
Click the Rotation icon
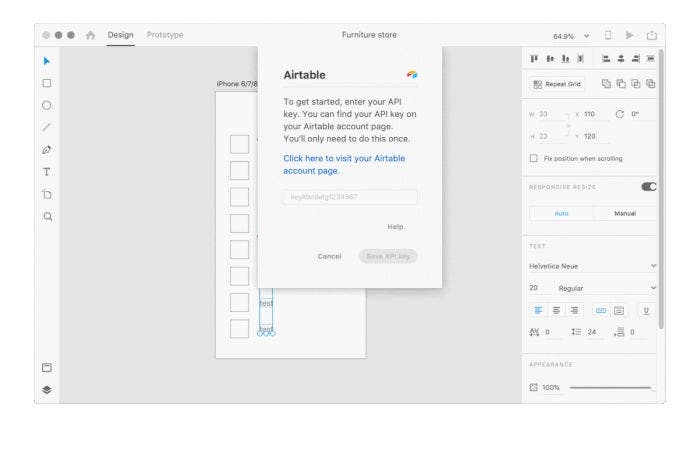point(620,114)
